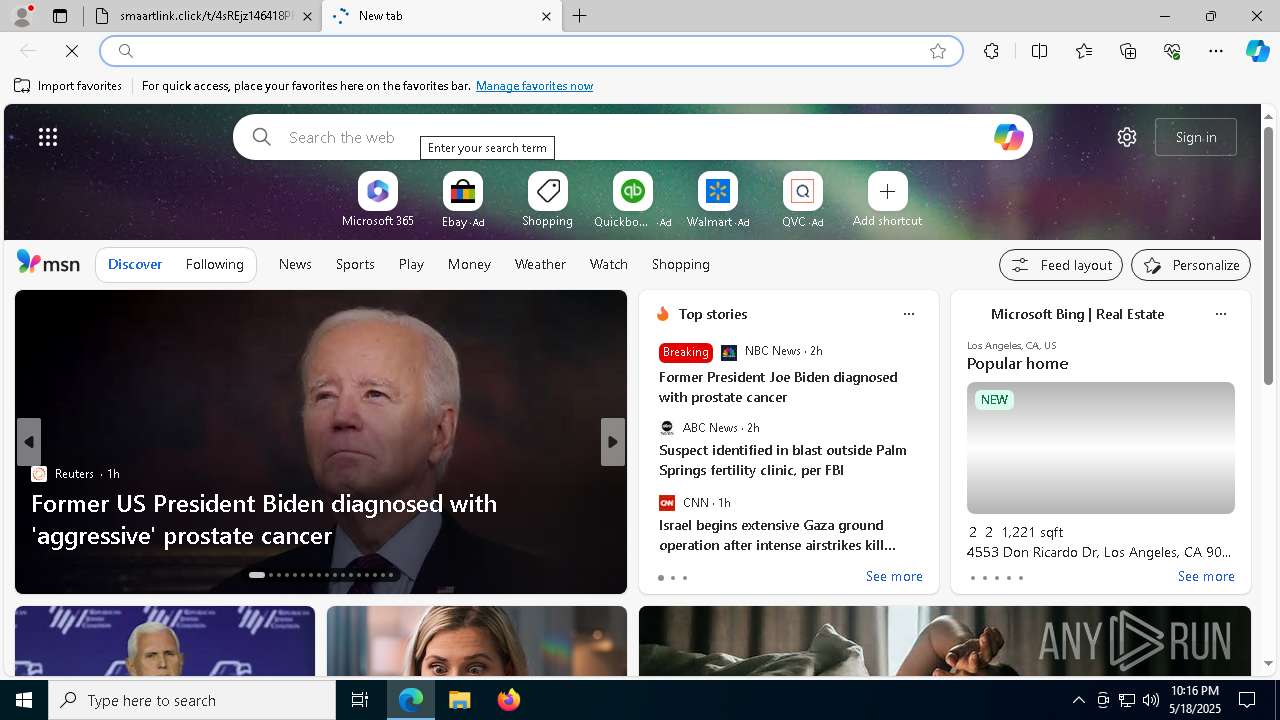Select the Discover tab
Image resolution: width=1280 pixels, height=720 pixels.
tap(135, 264)
